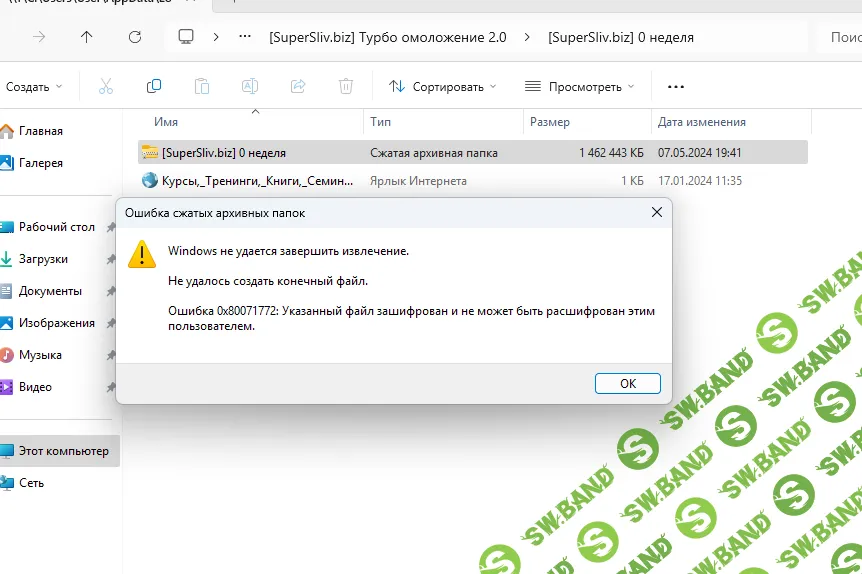Expand the breadcrumb ellipsis for hidden path

(245, 37)
